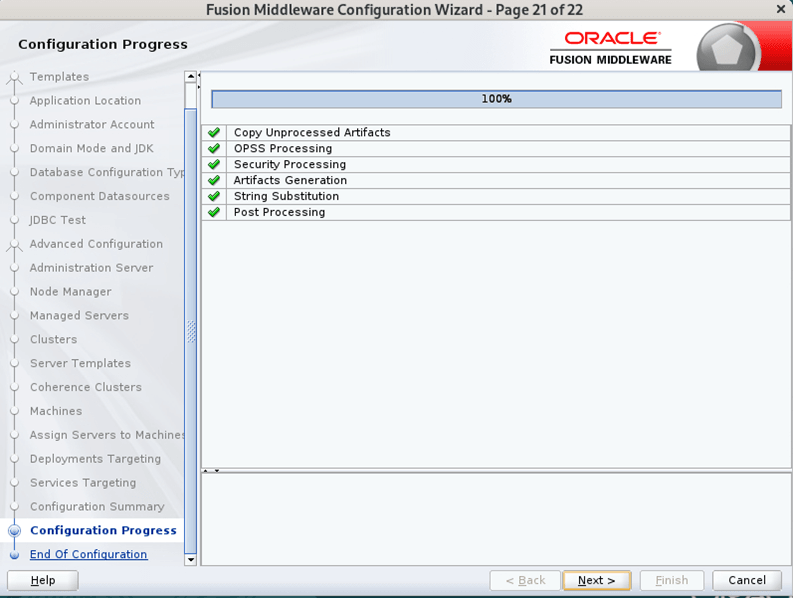
Task: Select the Domain Mode and JDK step
Action: 92,148
